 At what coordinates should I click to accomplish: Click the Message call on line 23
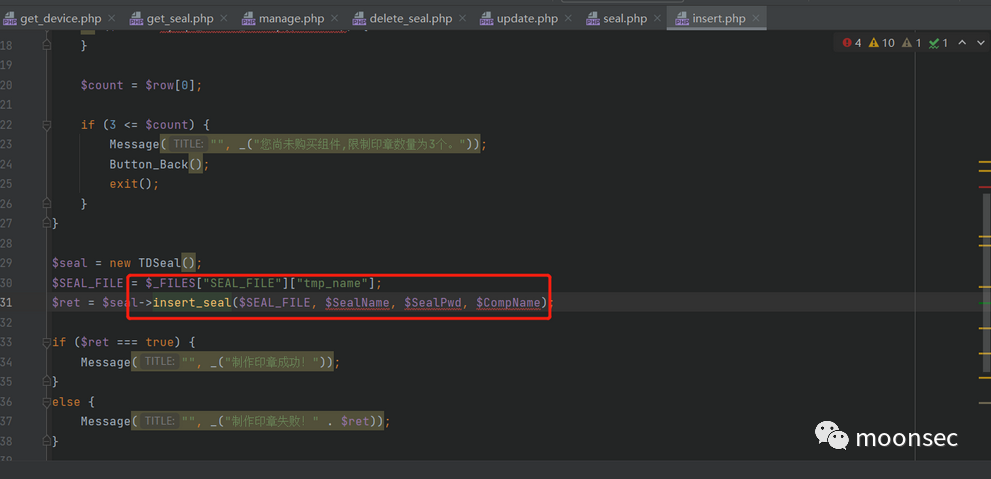tap(134, 145)
